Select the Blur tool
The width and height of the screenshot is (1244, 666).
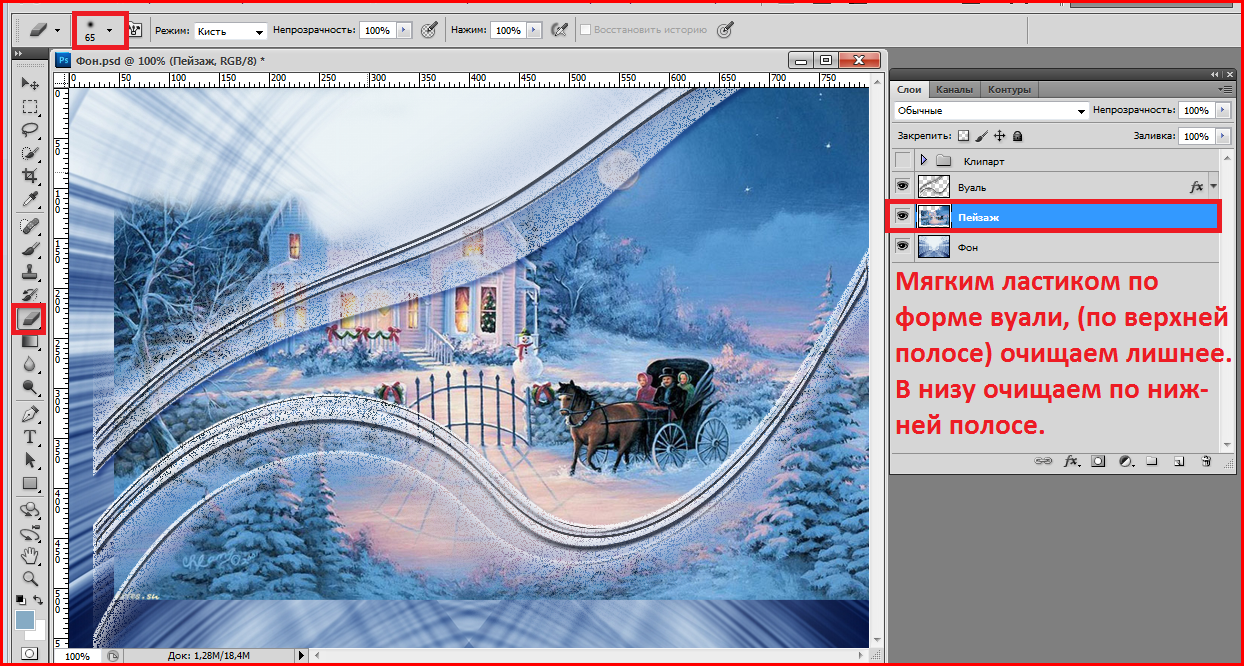pos(30,364)
